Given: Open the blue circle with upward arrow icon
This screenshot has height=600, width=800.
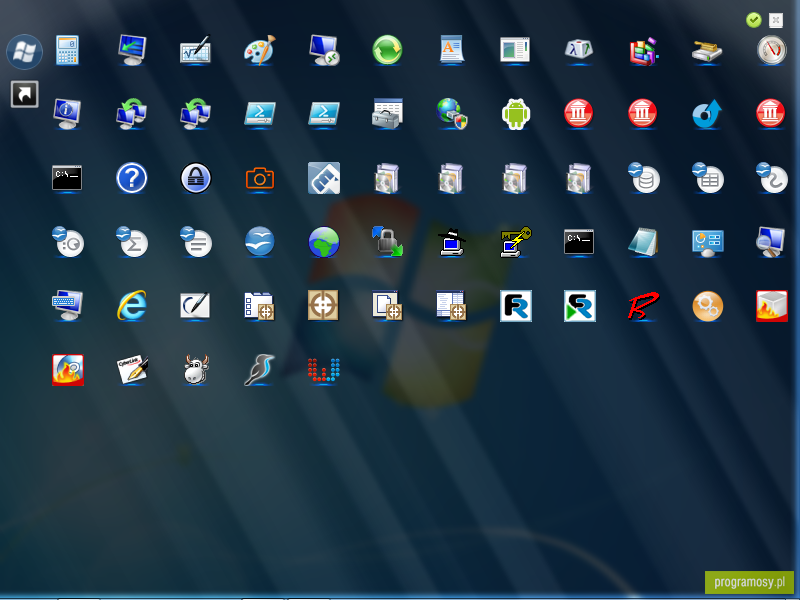Looking at the screenshot, I should tap(707, 114).
